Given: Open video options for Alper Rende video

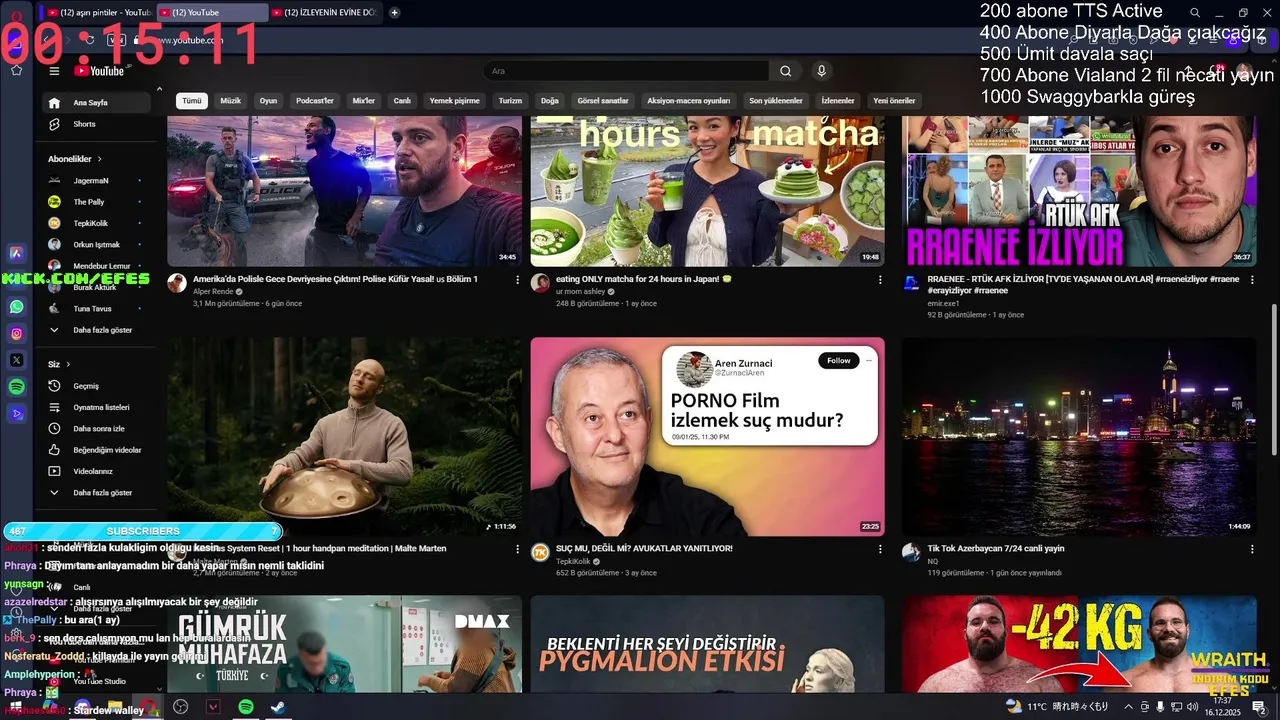Looking at the screenshot, I should [517, 280].
